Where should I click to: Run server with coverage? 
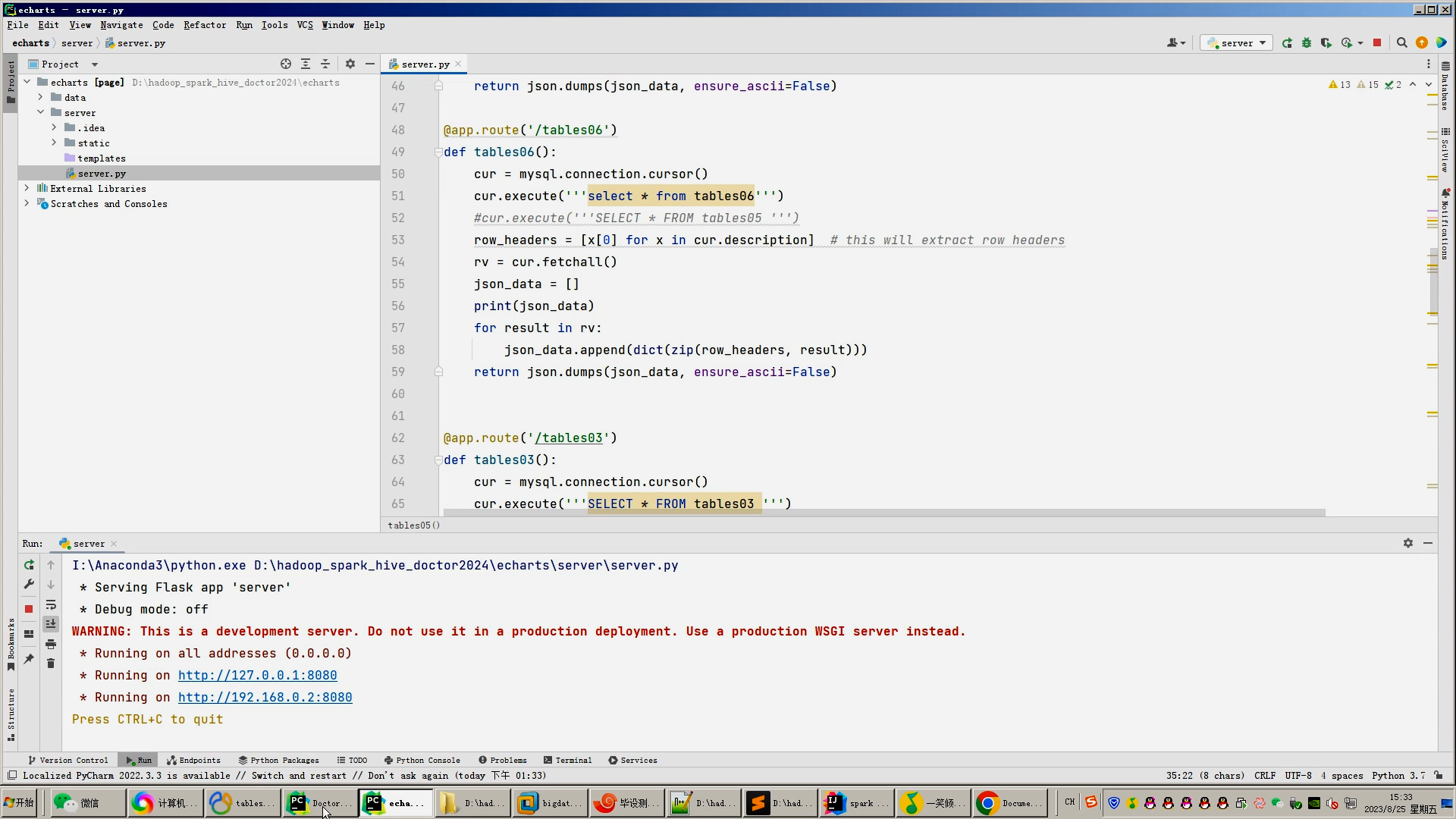click(x=1326, y=43)
